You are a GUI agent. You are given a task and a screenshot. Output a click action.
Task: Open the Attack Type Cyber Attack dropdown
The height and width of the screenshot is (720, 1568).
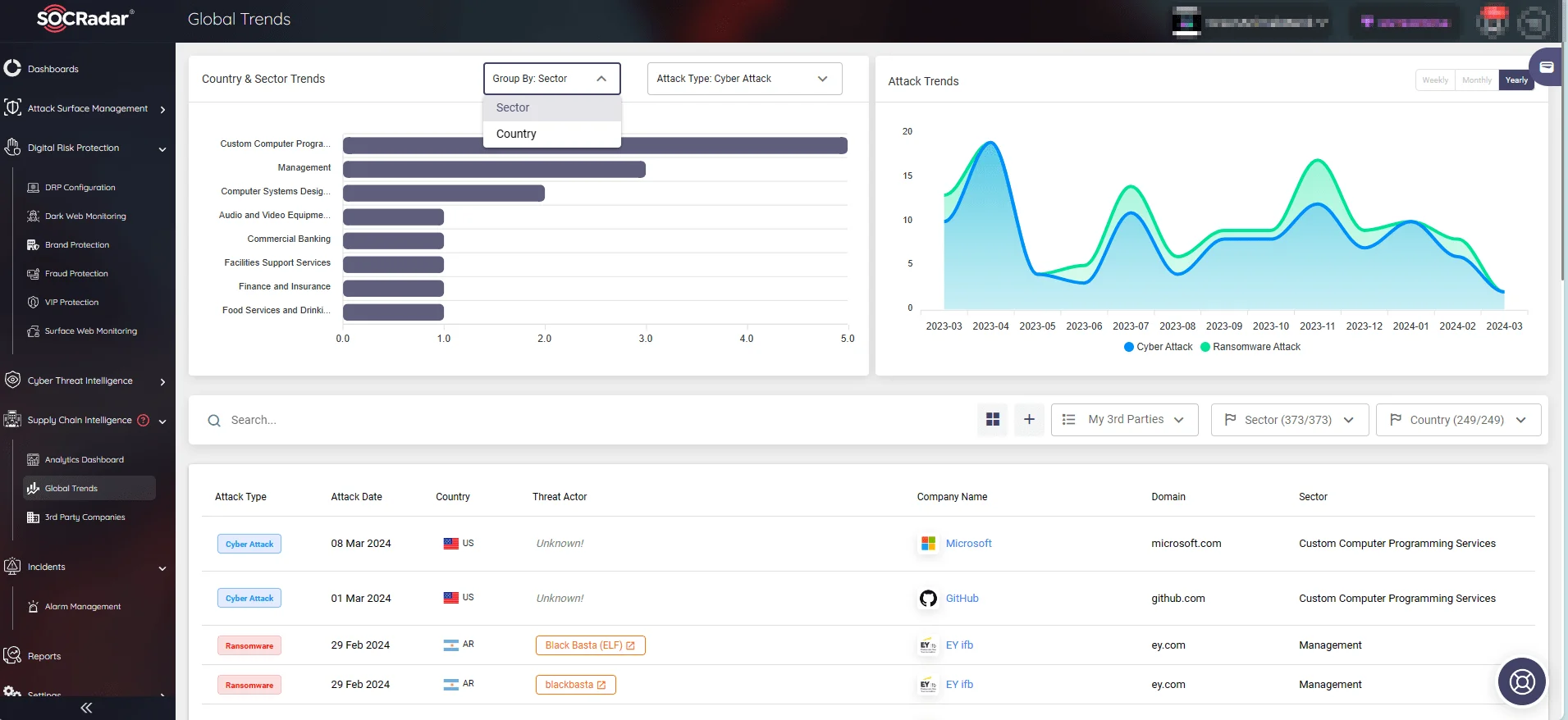point(744,79)
